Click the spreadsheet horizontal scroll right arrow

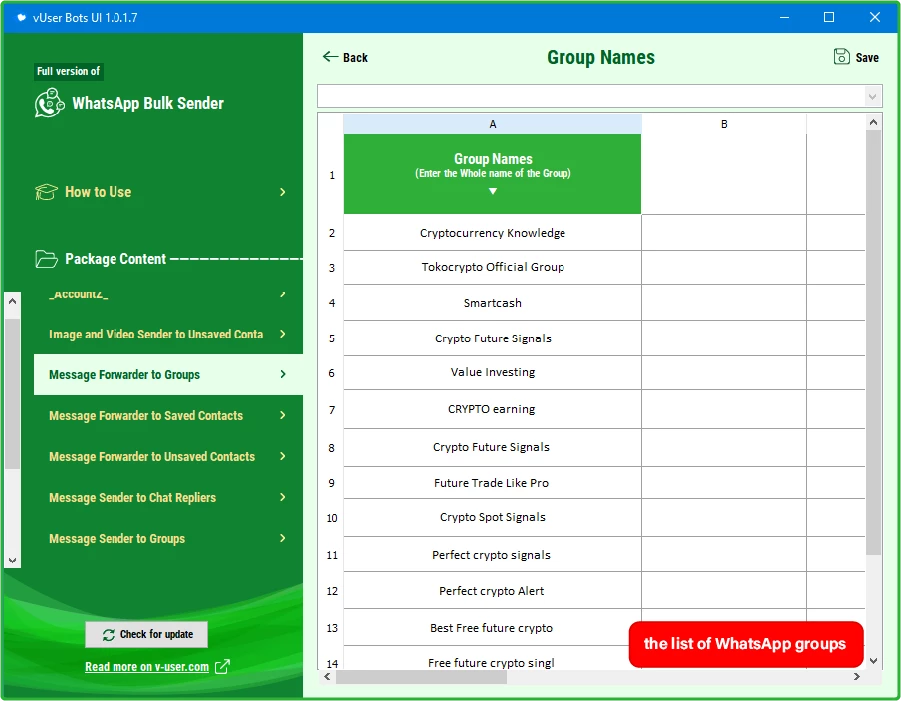click(x=857, y=676)
